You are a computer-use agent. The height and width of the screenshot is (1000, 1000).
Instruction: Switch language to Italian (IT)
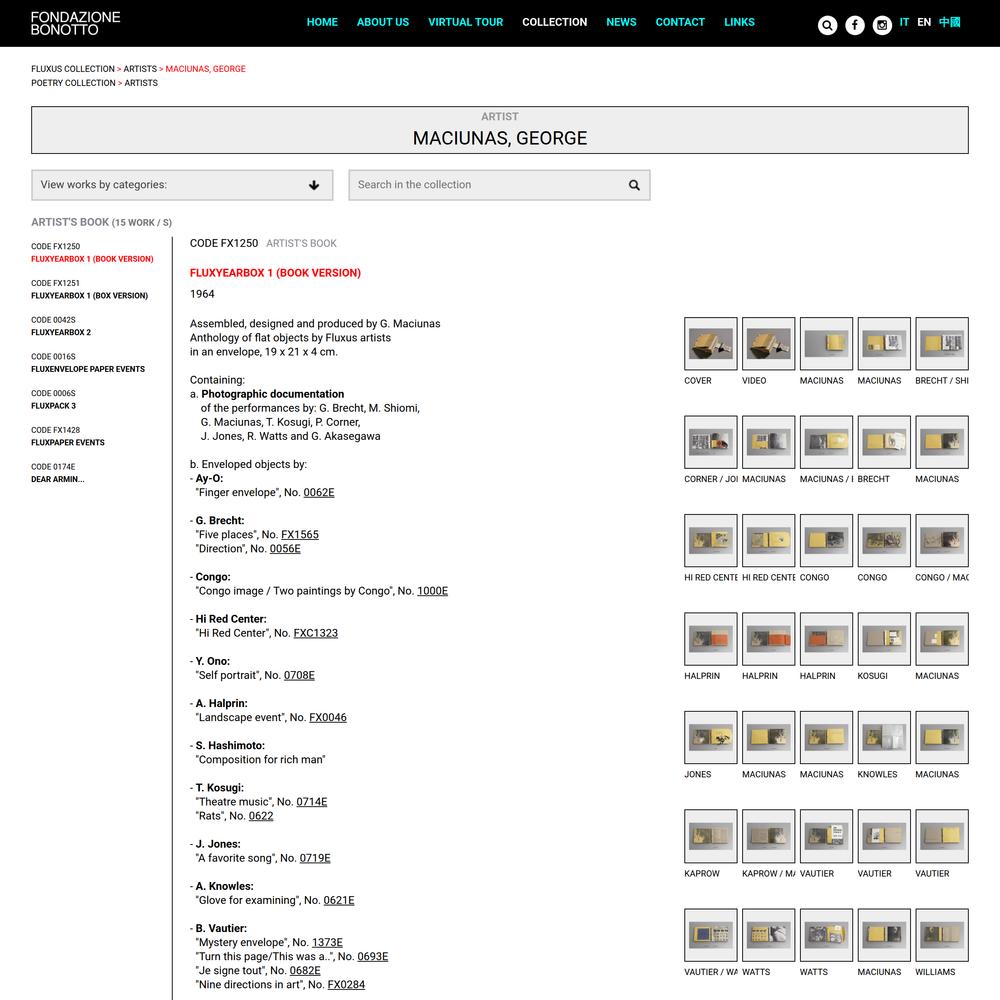click(x=904, y=22)
